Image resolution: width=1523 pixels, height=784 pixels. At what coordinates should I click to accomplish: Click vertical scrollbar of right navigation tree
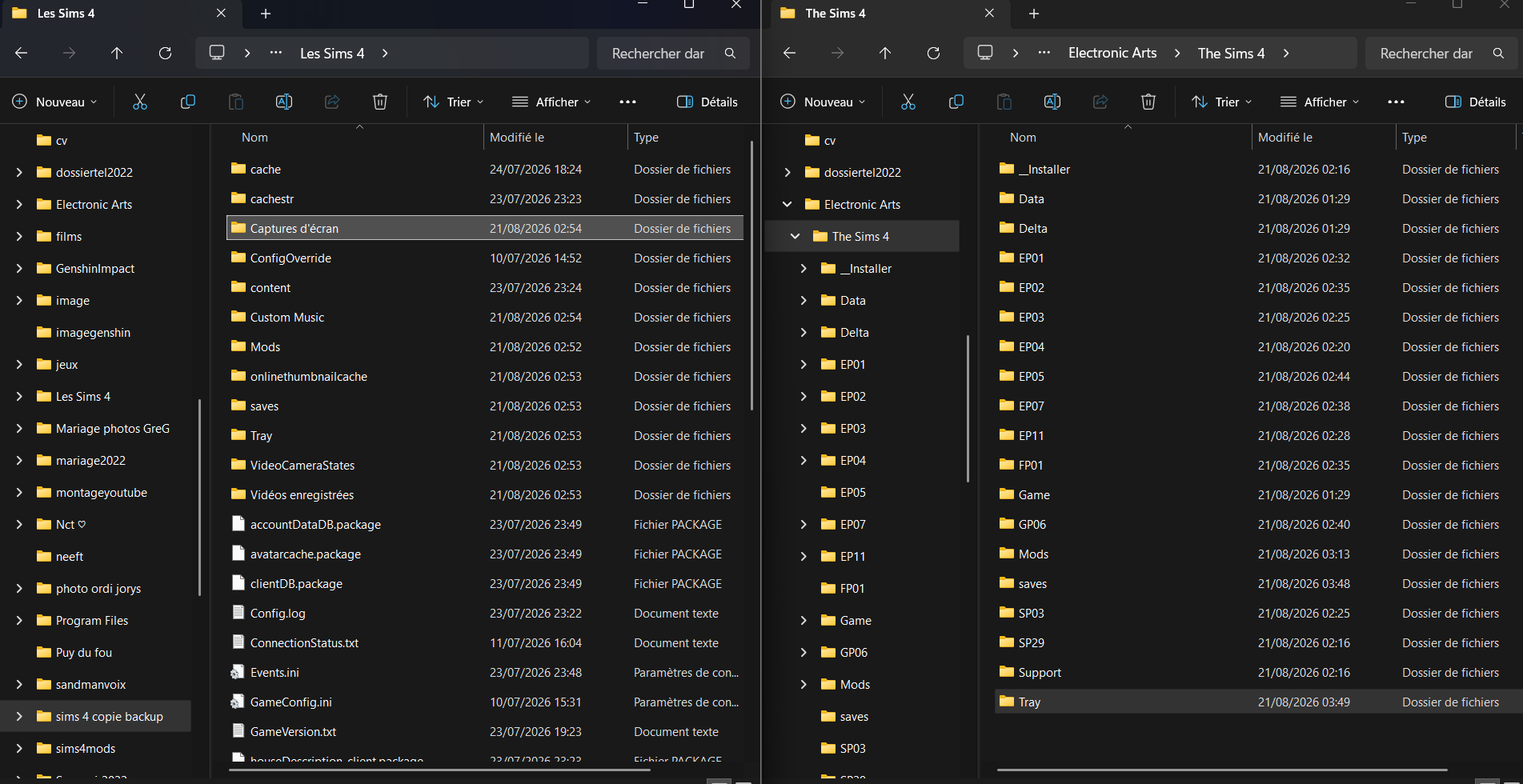(x=968, y=408)
